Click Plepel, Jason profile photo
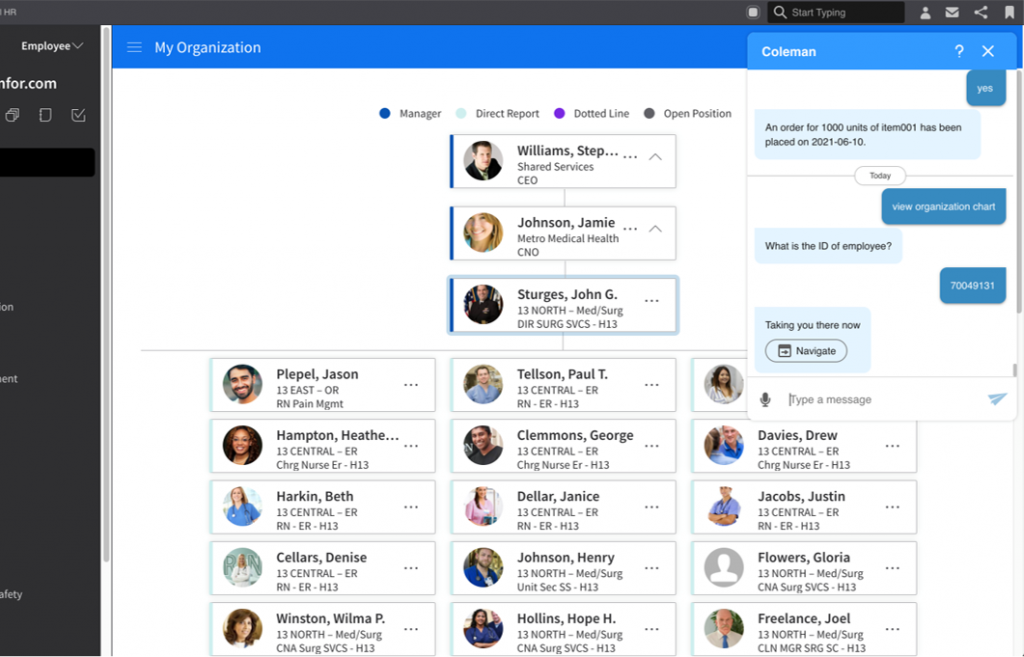 click(242, 384)
